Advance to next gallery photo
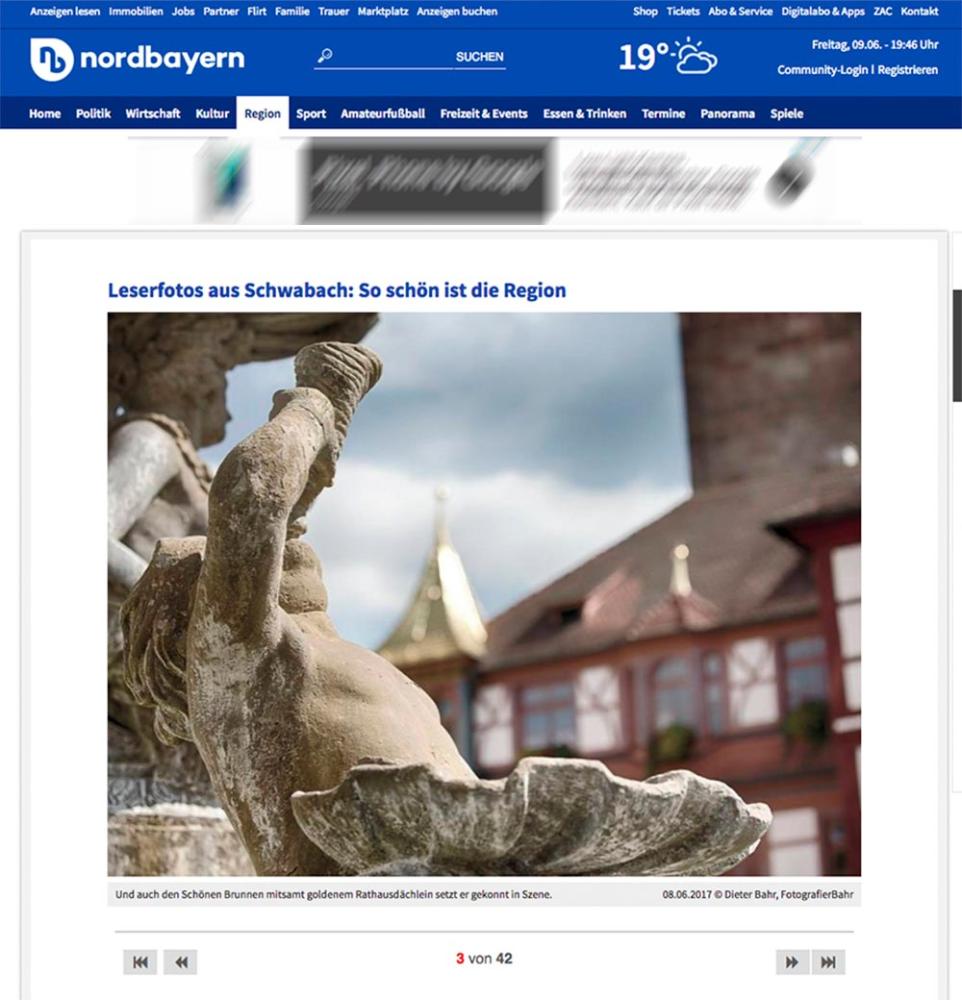 point(792,962)
